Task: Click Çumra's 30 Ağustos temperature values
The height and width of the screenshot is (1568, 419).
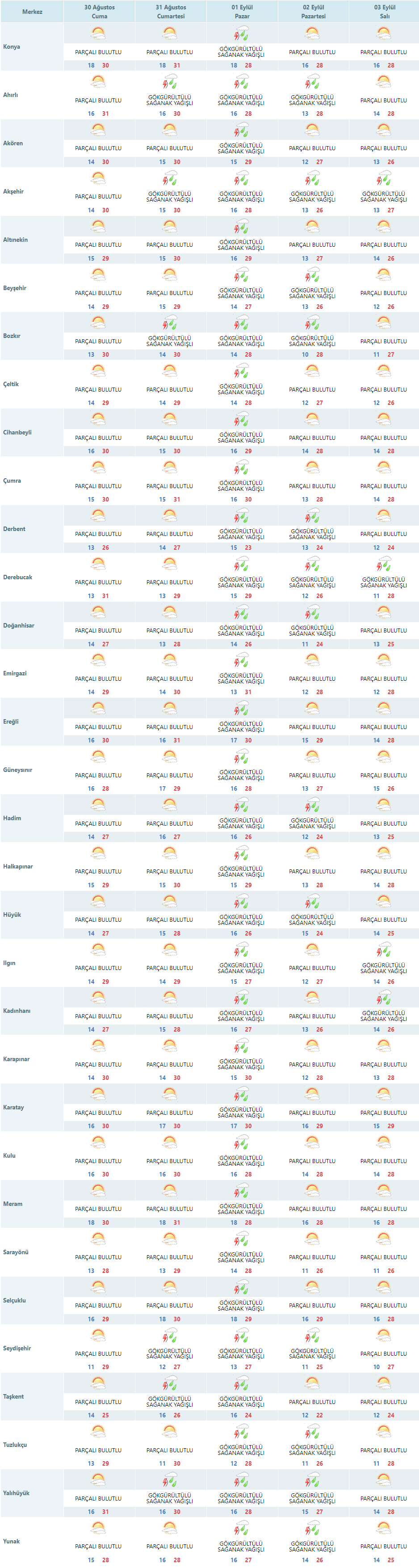Action: tap(98, 499)
